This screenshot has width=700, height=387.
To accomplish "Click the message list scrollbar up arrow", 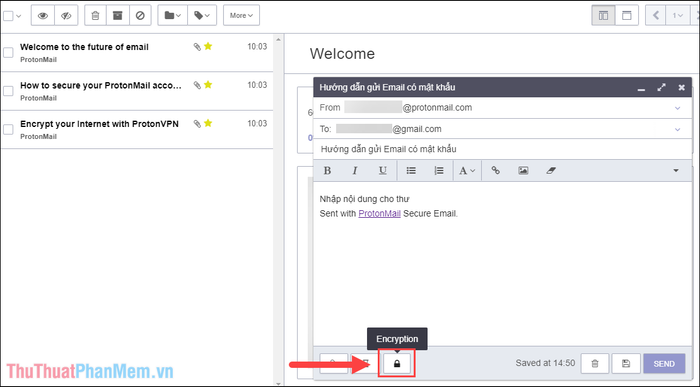I will pos(279,39).
